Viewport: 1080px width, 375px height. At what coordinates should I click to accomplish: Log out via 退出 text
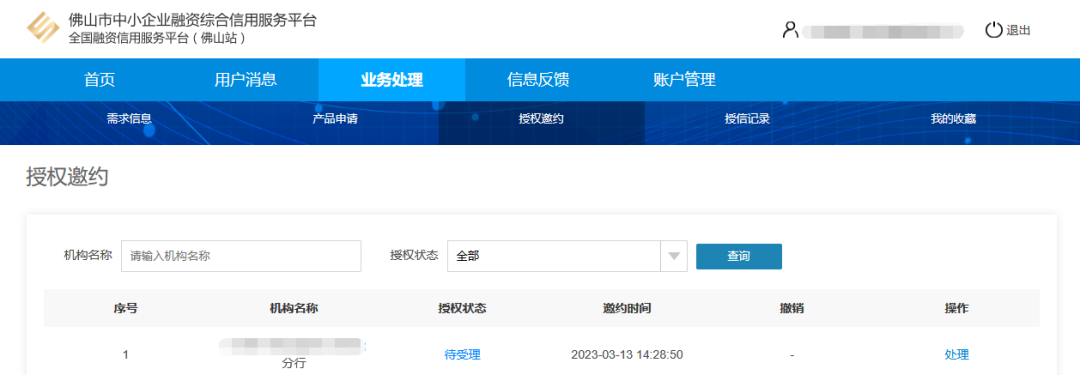click(1018, 30)
